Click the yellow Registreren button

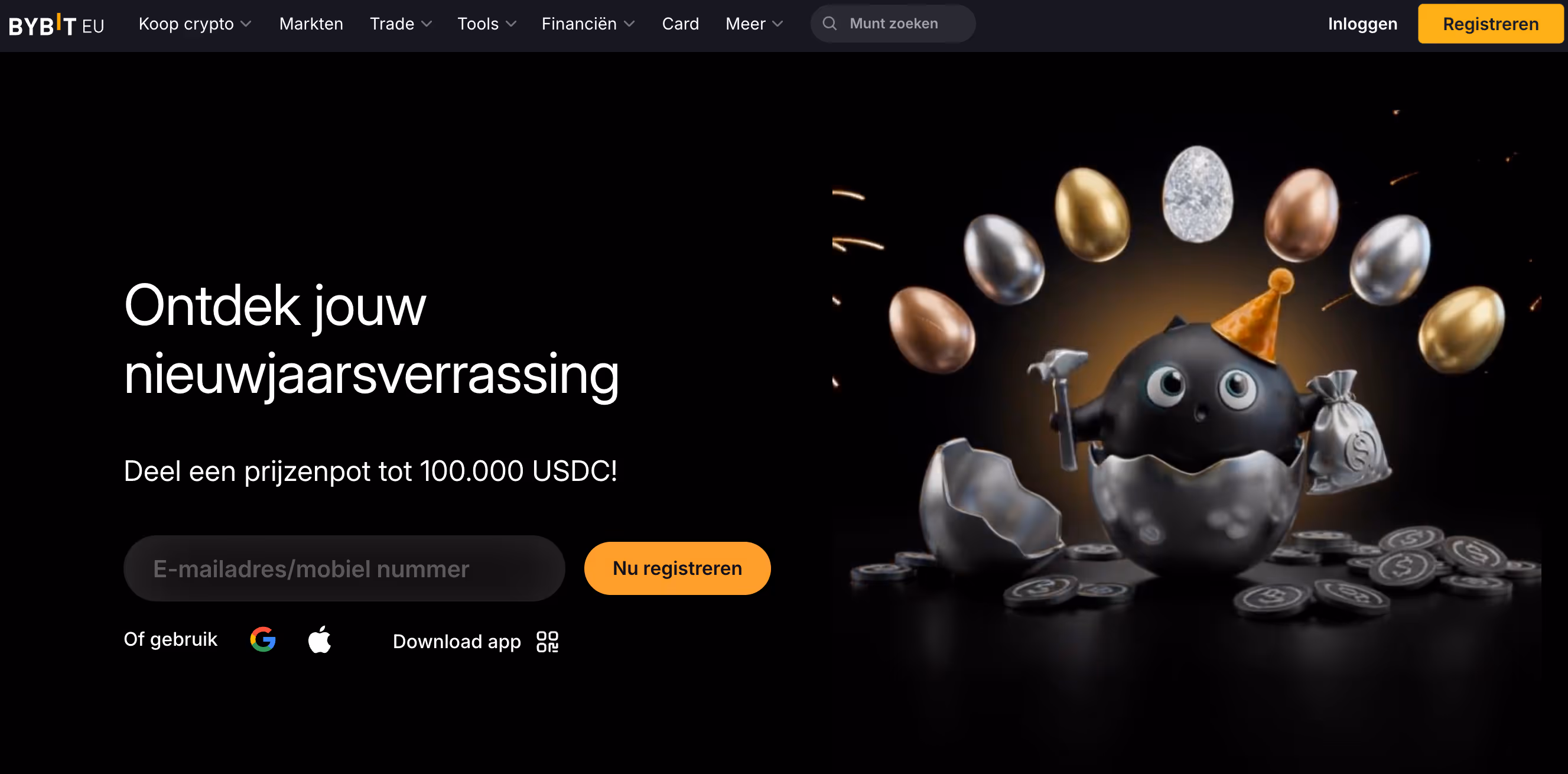(1490, 24)
